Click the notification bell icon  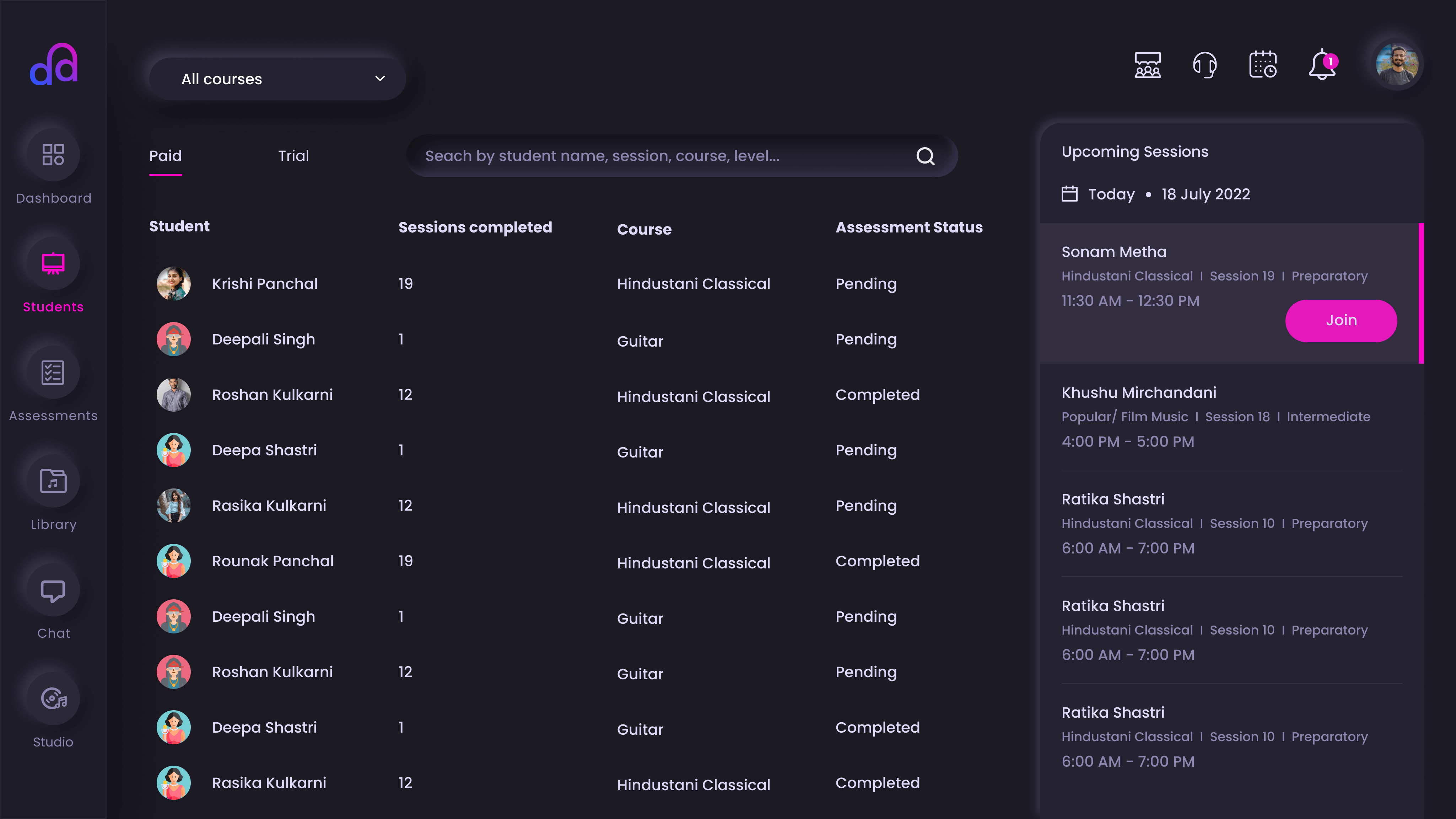pyautogui.click(x=1321, y=65)
